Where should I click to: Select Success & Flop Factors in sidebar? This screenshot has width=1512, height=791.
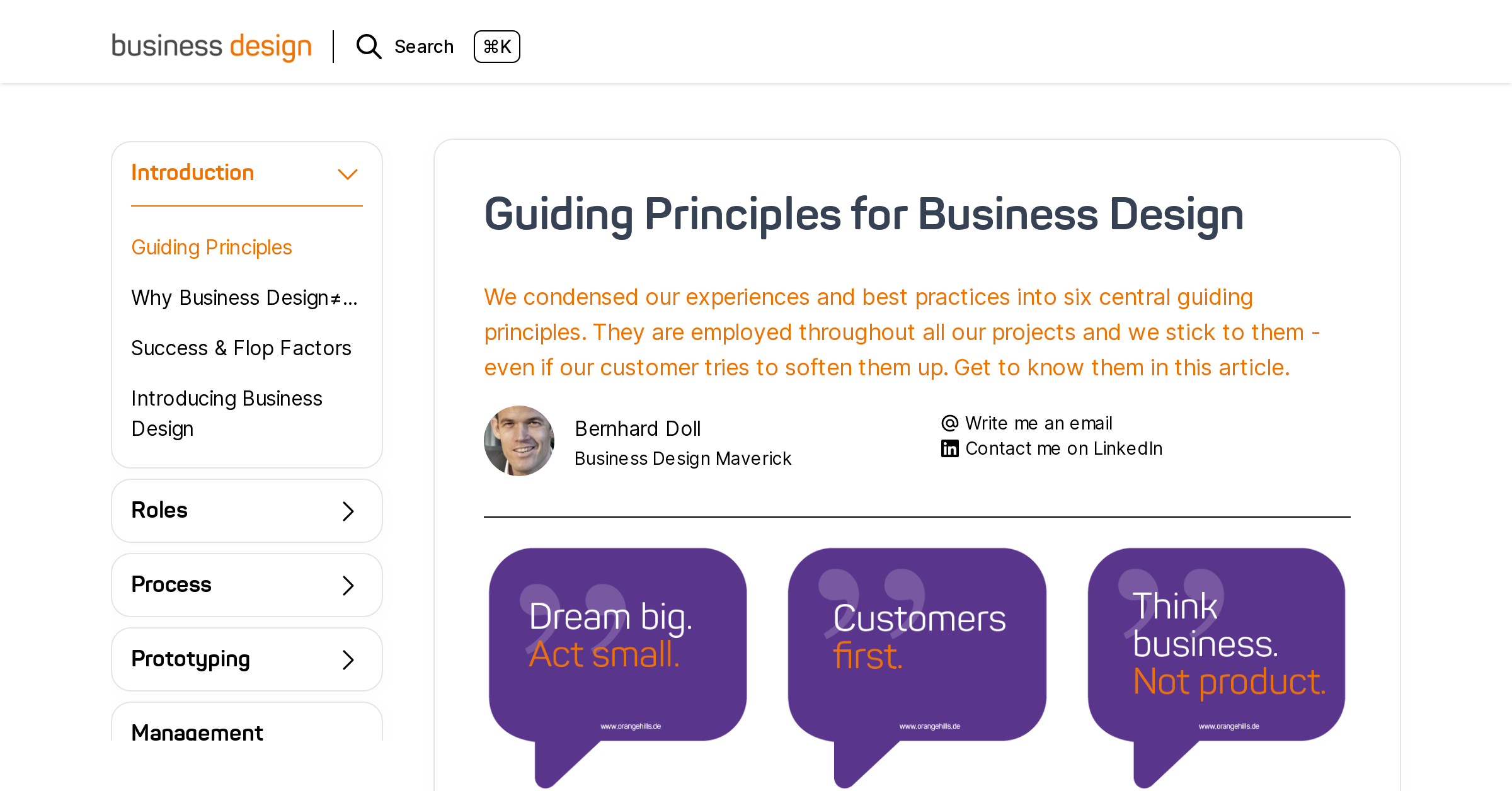click(x=241, y=348)
